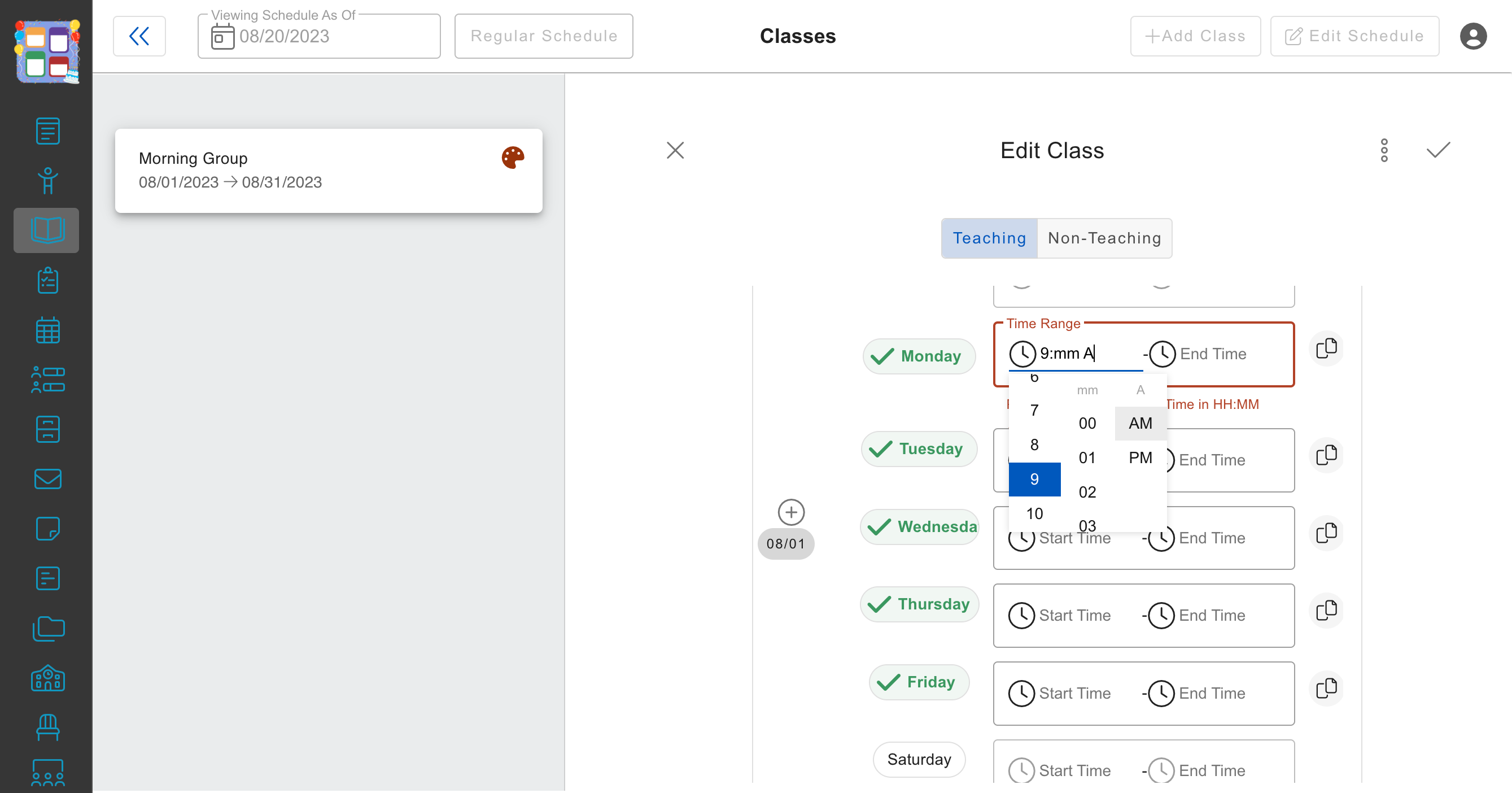Click the Edit Schedule button
The width and height of the screenshot is (1512, 793).
click(x=1354, y=36)
